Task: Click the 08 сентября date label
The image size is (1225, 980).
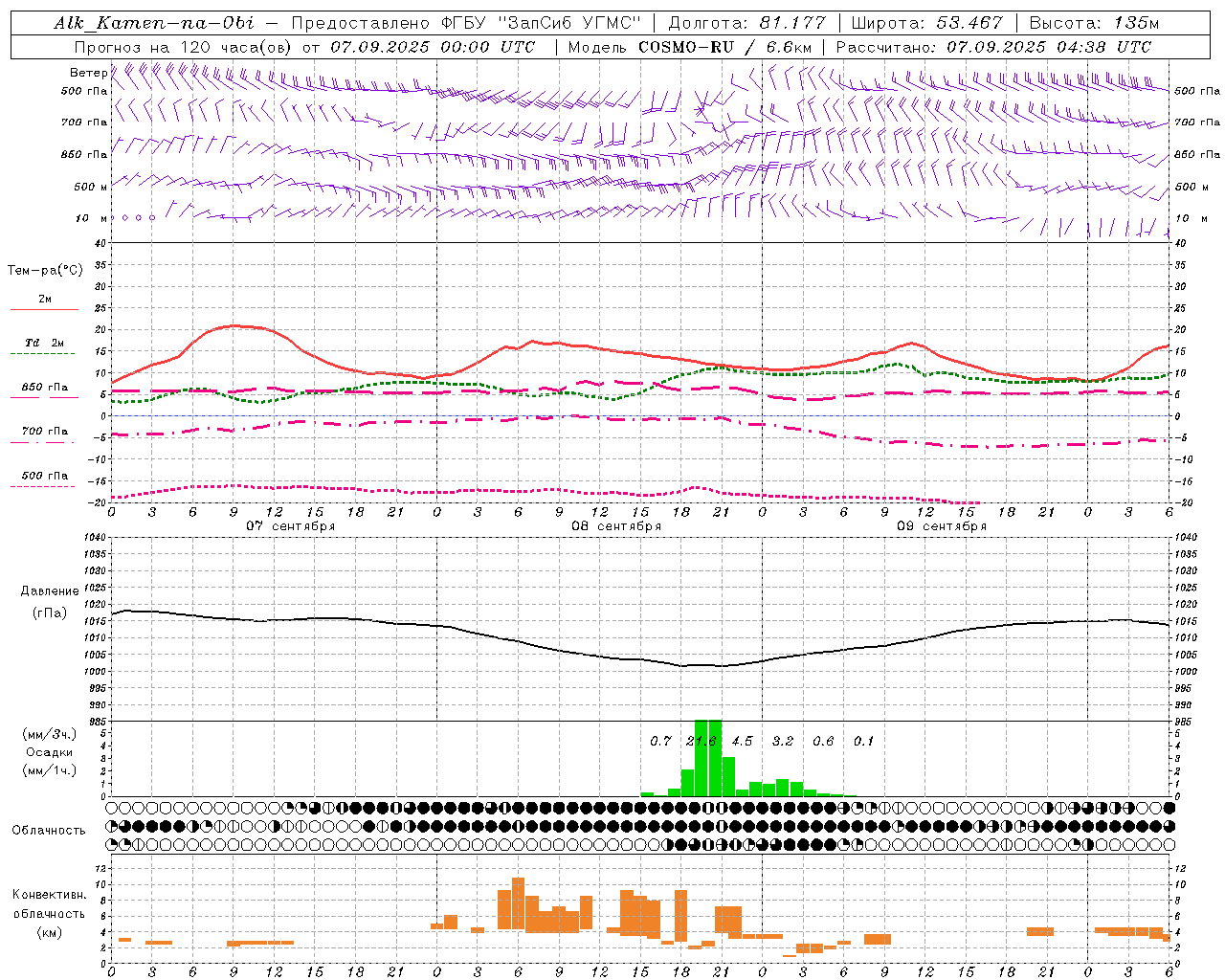Action: click(x=616, y=526)
